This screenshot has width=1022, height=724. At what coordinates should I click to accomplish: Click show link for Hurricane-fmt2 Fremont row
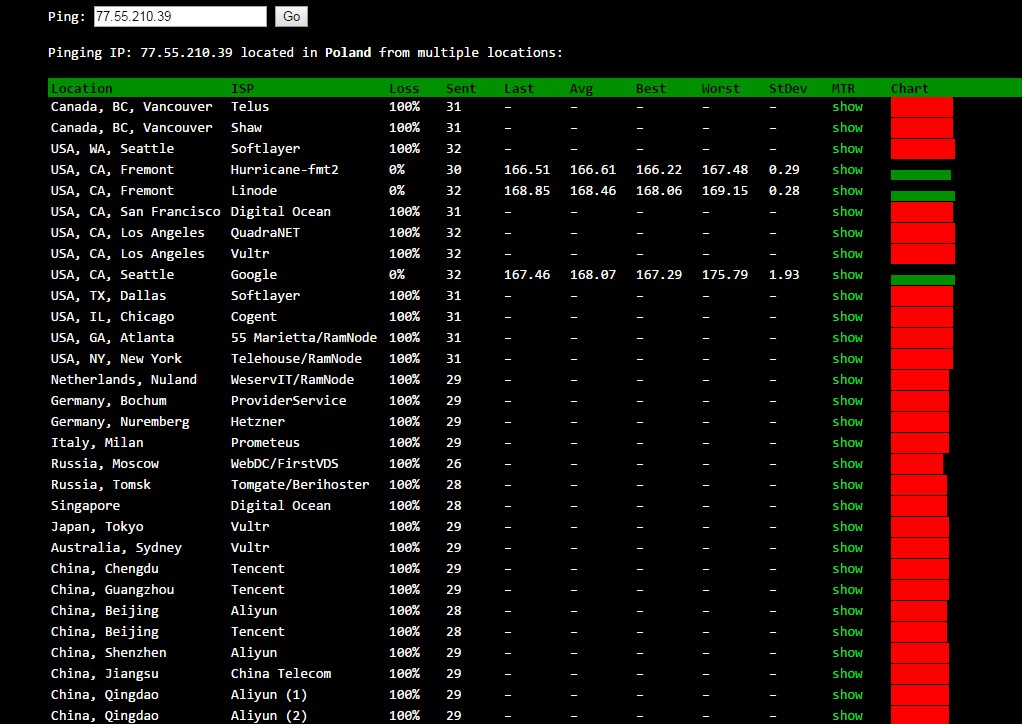pos(847,169)
